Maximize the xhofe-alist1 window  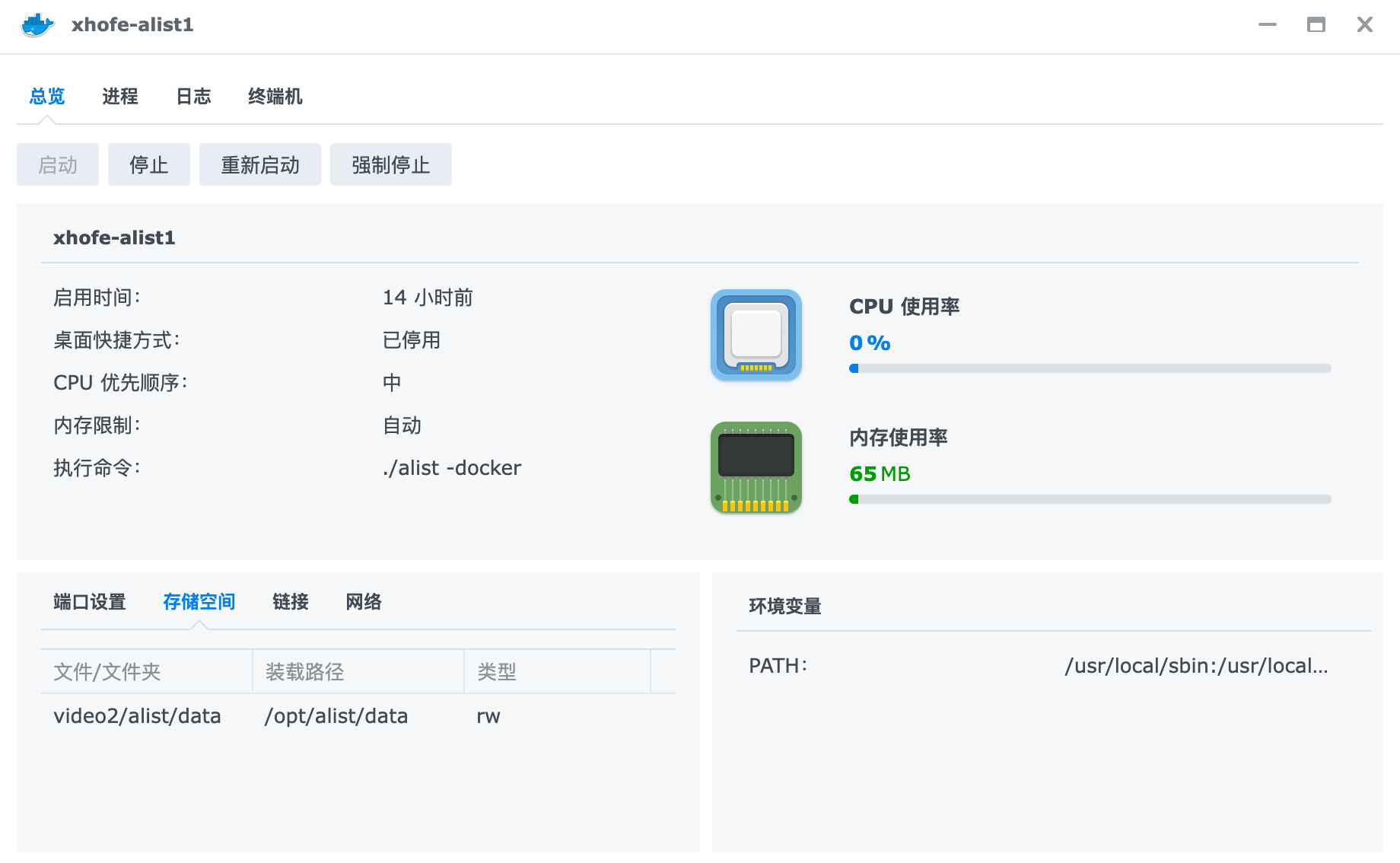(1316, 24)
